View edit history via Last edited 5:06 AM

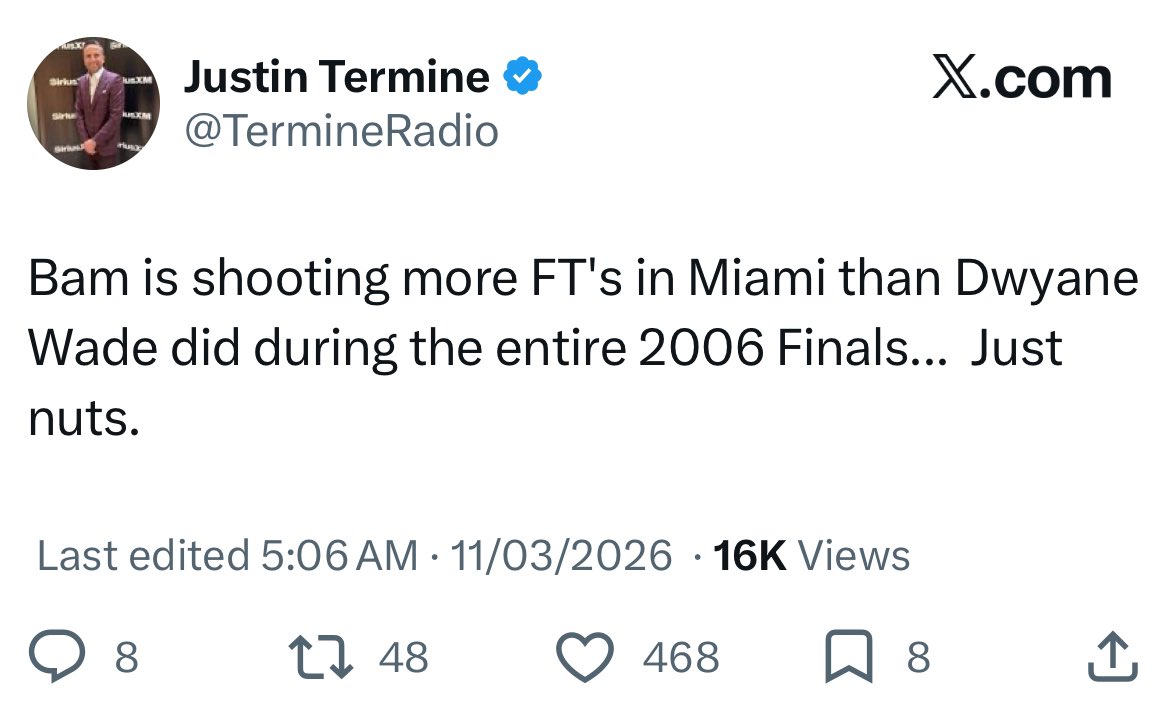pyautogui.click(x=227, y=556)
